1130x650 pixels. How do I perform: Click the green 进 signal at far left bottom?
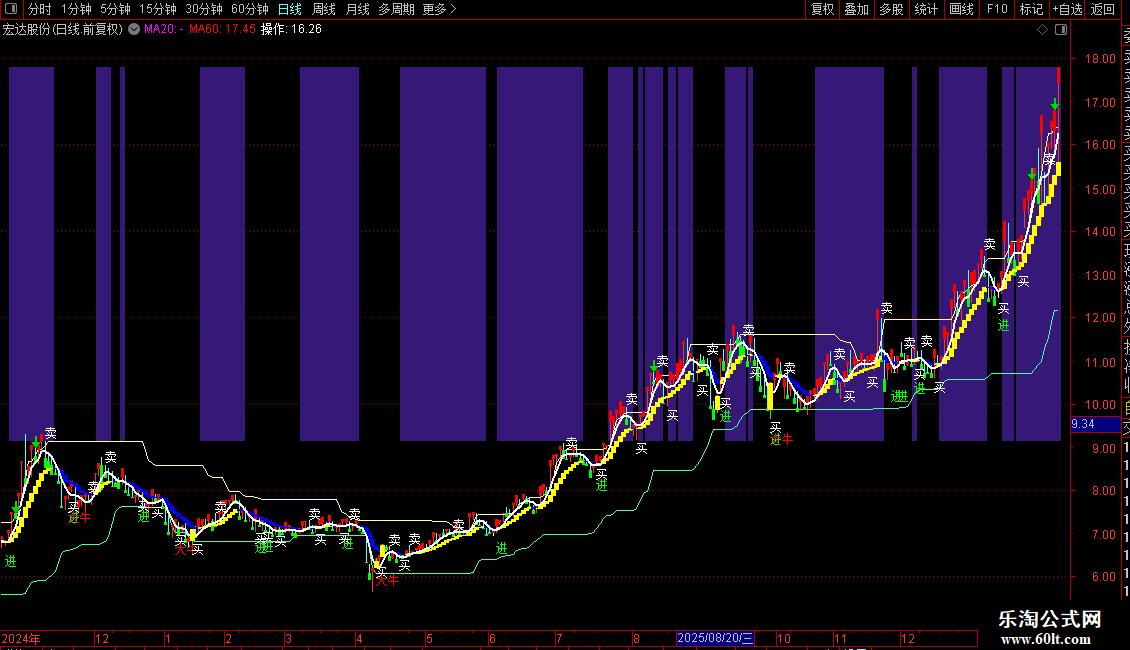pos(10,561)
